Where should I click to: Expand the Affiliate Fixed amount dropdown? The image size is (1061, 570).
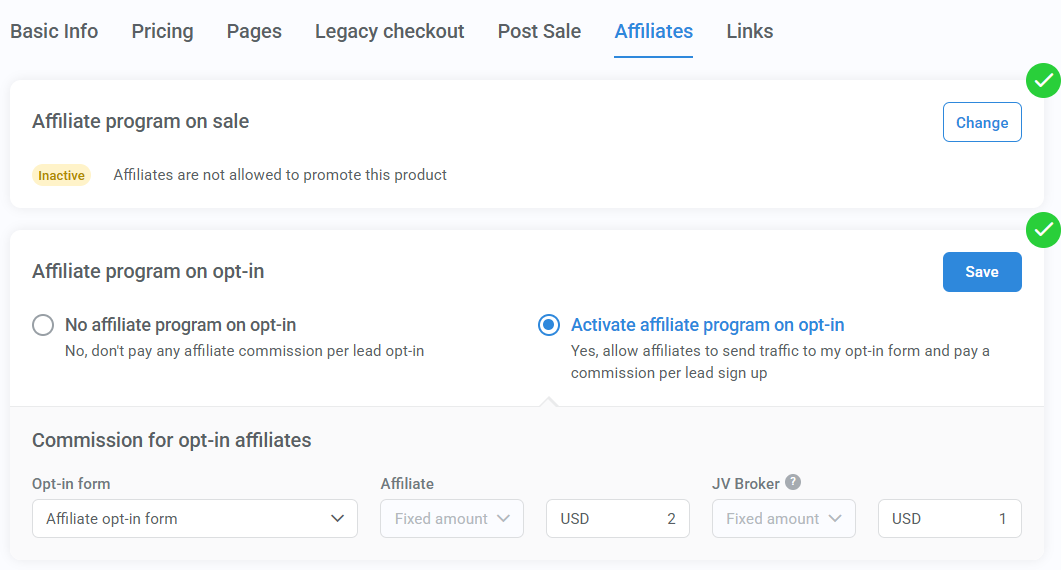tap(452, 519)
